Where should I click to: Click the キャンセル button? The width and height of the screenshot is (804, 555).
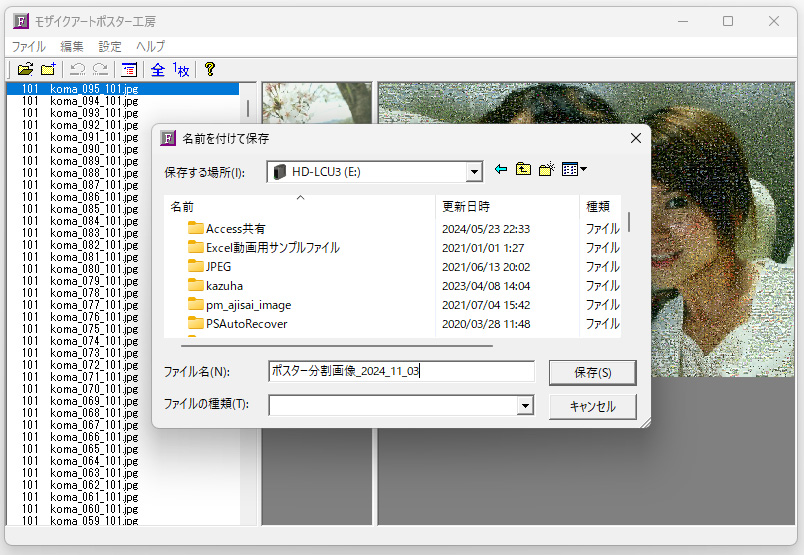592,406
